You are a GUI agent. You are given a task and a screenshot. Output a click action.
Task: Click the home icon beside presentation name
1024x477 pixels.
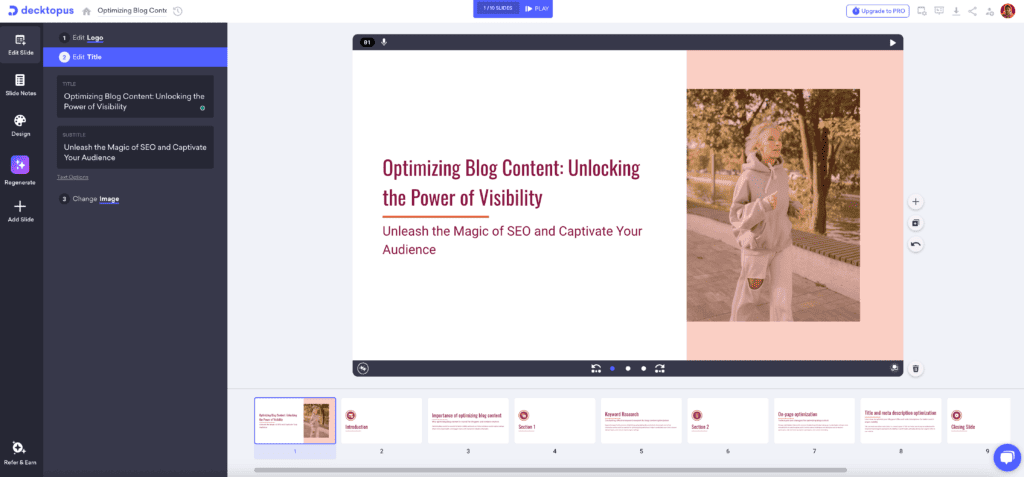click(x=87, y=11)
